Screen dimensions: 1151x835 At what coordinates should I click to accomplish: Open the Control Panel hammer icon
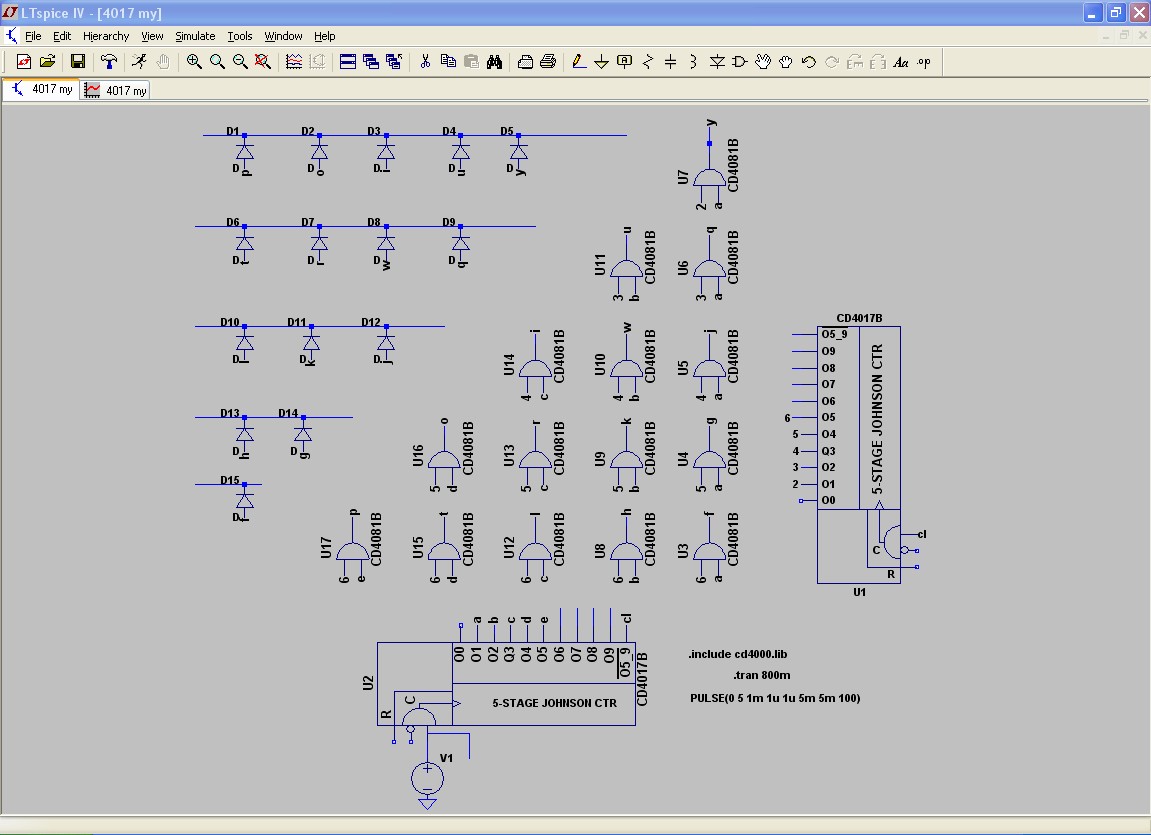[109, 62]
